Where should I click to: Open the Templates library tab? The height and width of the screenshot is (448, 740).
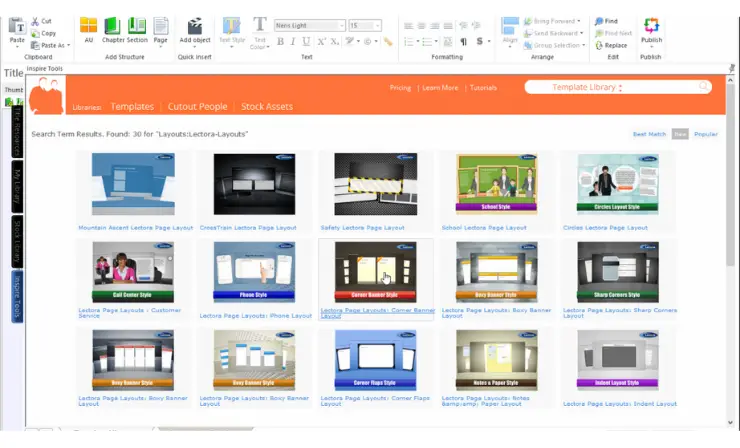pos(132,107)
